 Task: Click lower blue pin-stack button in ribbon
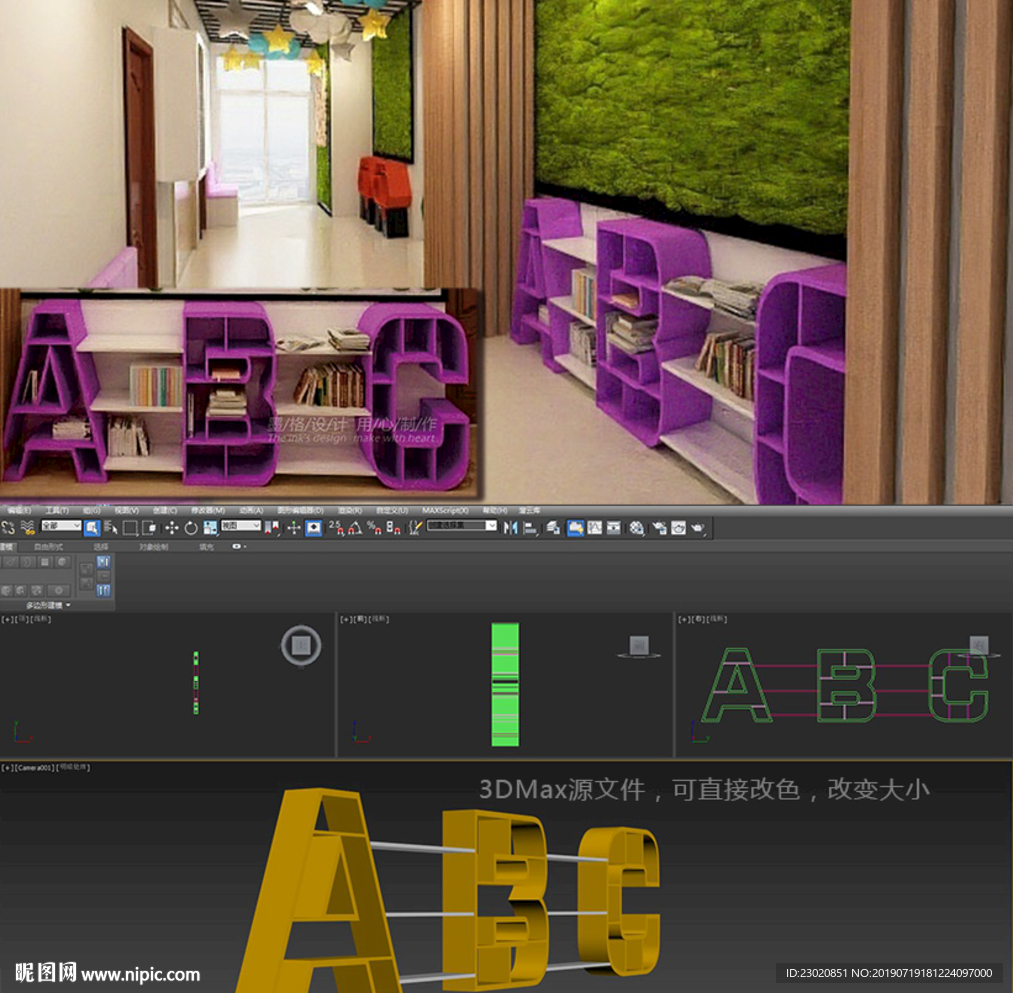point(103,591)
